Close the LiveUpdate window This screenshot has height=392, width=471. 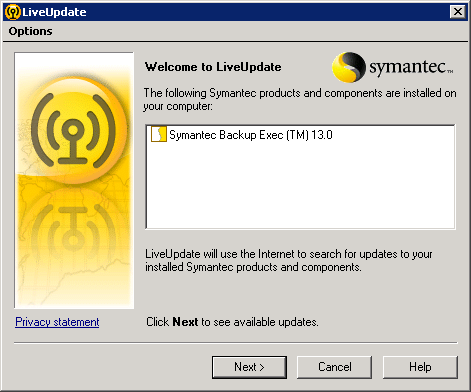coord(458,12)
